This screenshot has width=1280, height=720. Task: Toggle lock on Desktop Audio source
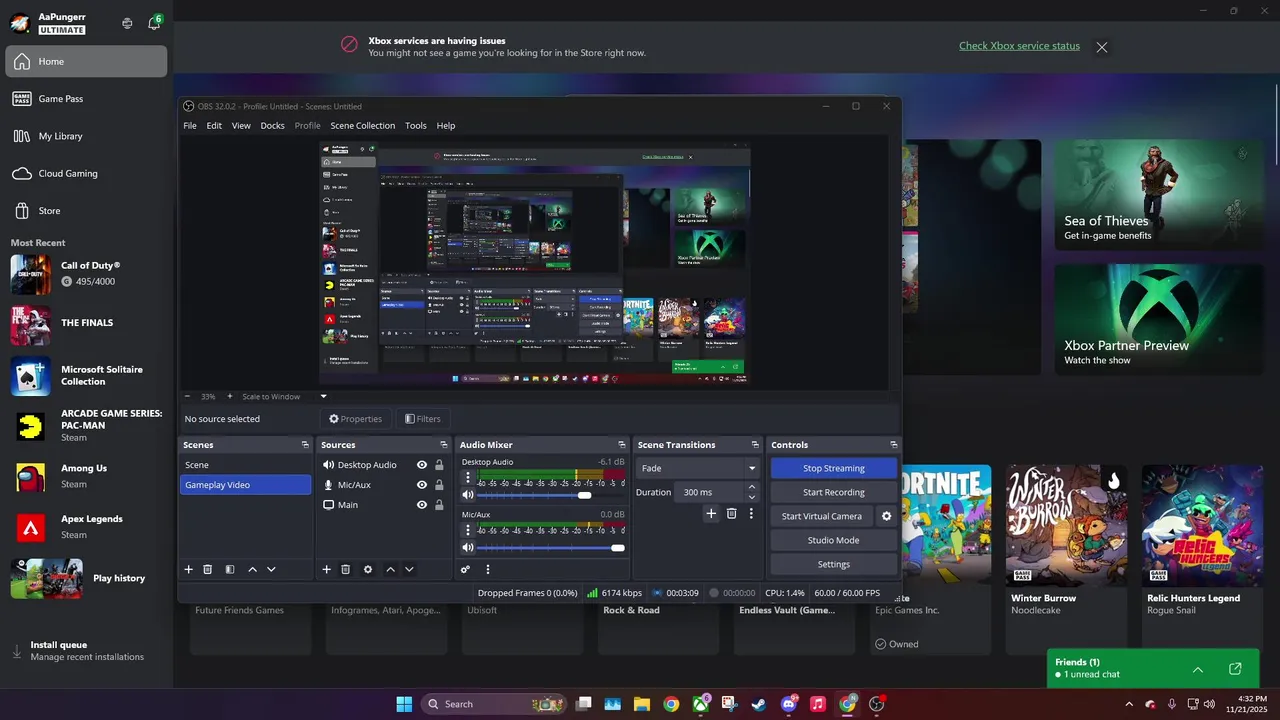439,465
